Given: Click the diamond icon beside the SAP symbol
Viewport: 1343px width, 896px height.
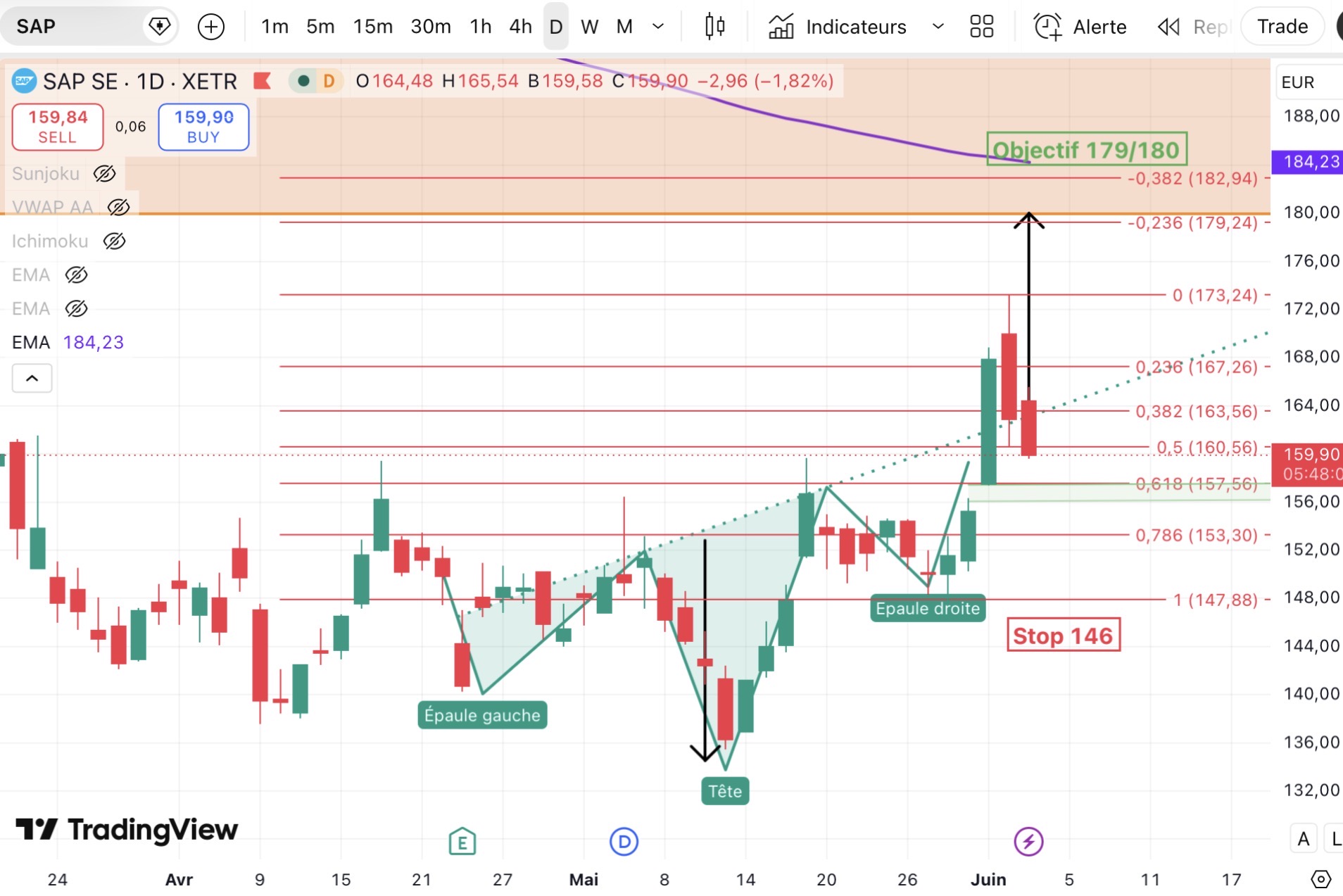Looking at the screenshot, I should click(x=160, y=27).
